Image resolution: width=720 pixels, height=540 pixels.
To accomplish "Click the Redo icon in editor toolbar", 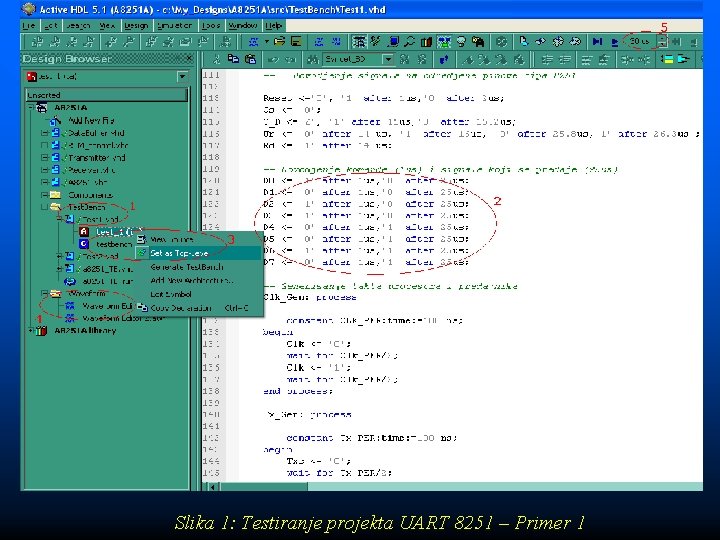I will 290,59.
